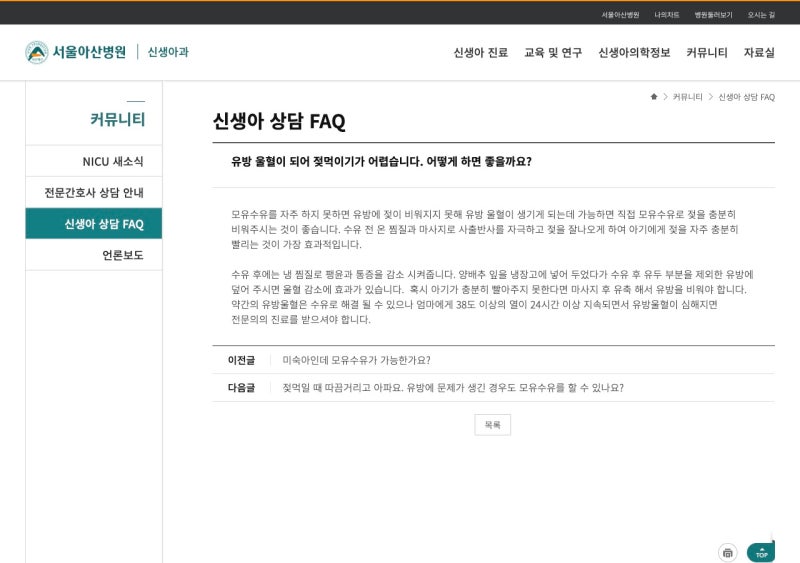Viewport: 800px width, 563px height.
Task: Select NICU 새소식 in sidebar
Action: click(x=94, y=161)
